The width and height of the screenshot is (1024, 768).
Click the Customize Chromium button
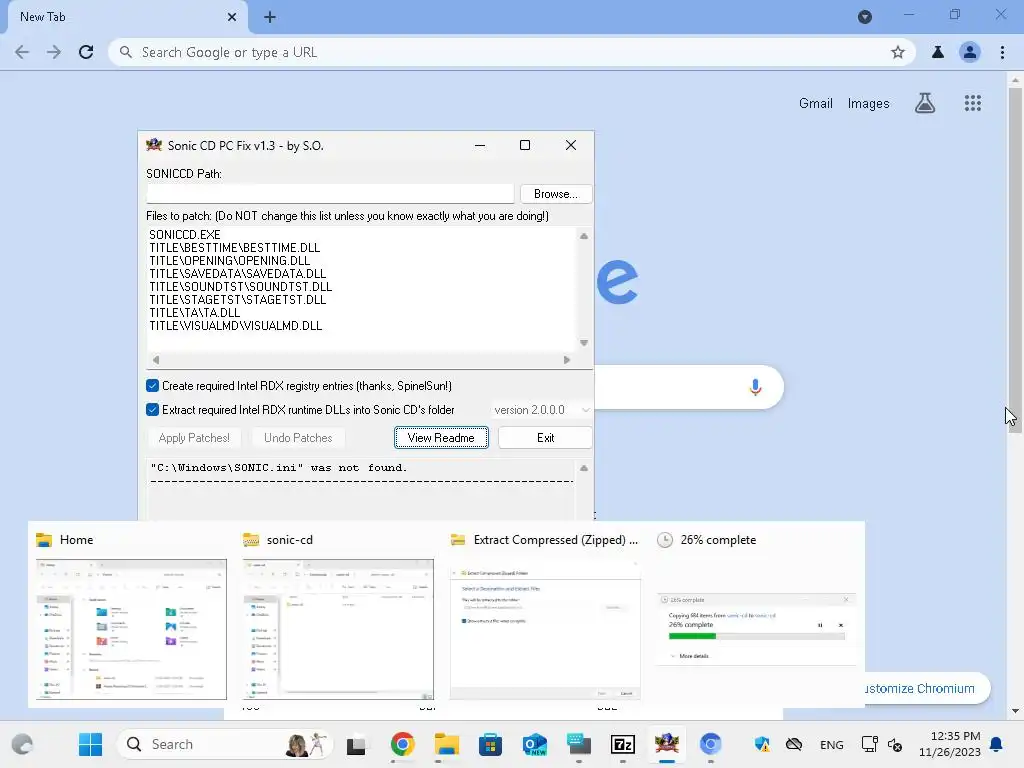point(927,688)
